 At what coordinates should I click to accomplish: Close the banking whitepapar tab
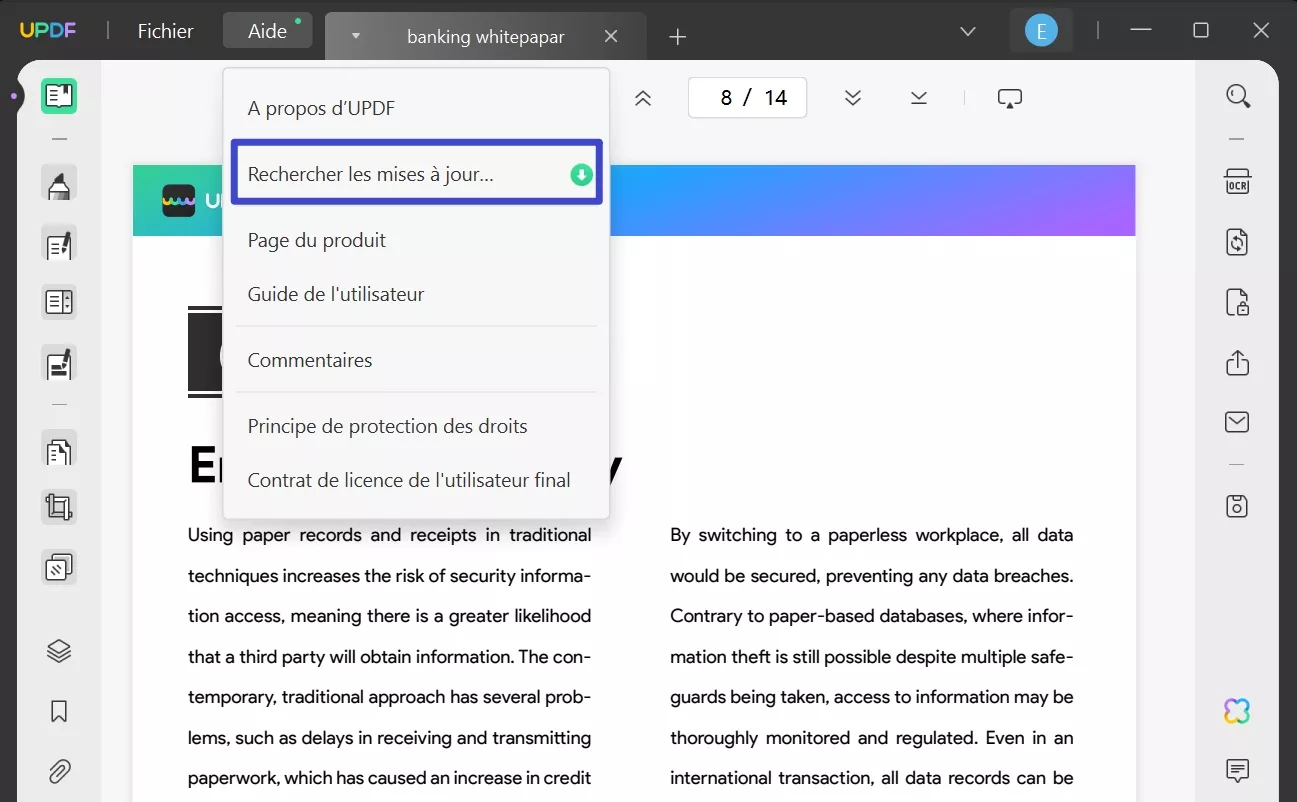click(x=611, y=36)
